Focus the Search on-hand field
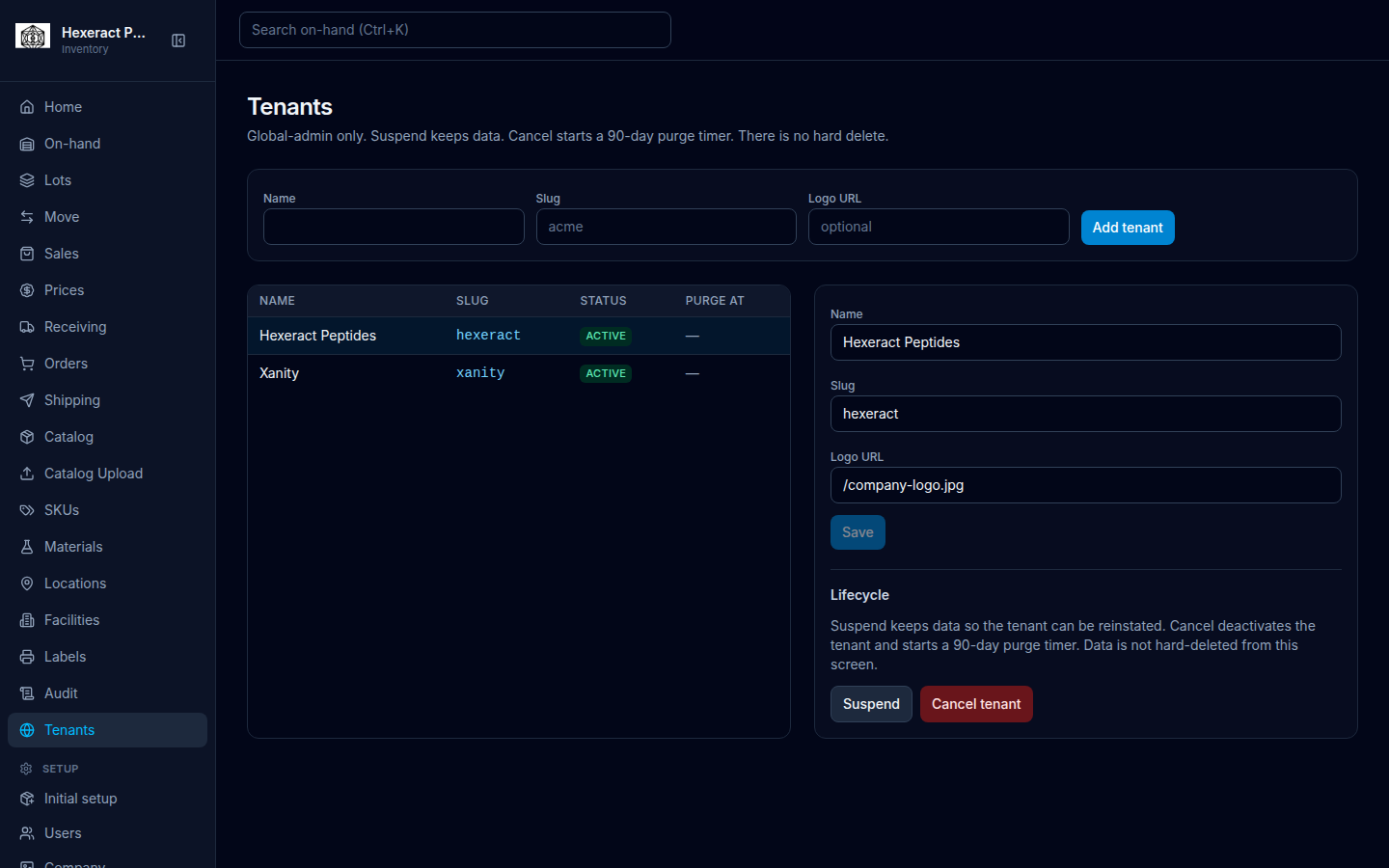This screenshot has width=1389, height=868. tap(455, 30)
